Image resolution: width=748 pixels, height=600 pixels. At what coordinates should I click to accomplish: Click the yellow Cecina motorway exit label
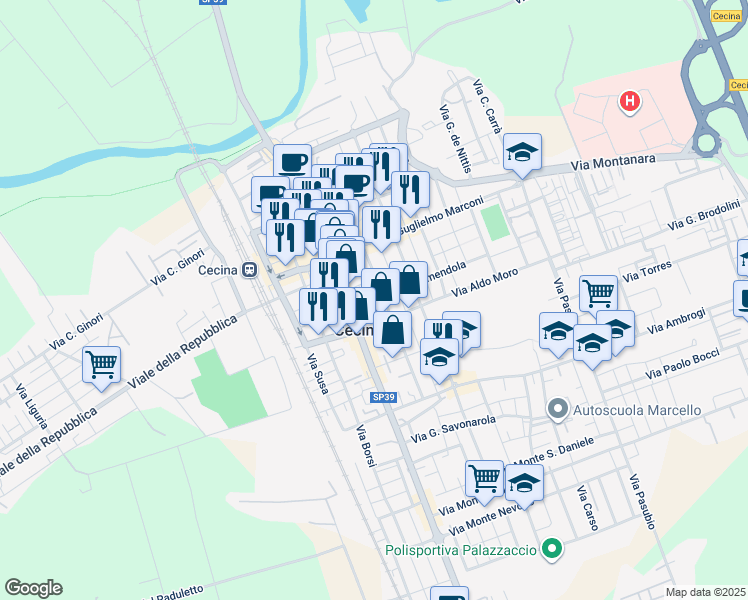(x=726, y=16)
